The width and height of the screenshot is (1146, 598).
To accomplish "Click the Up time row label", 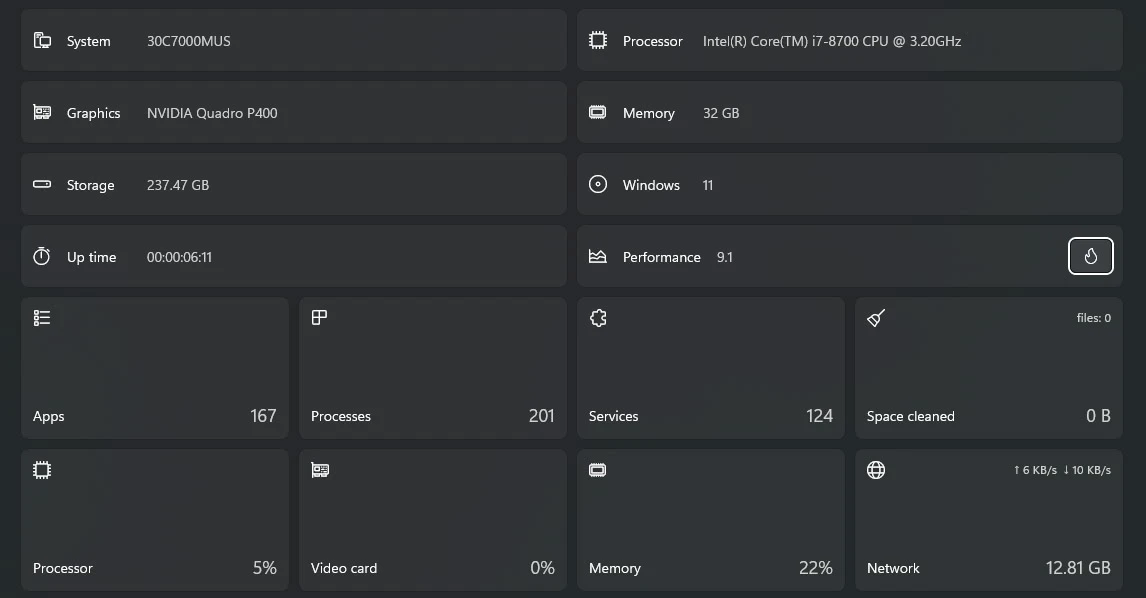I will 91,257.
